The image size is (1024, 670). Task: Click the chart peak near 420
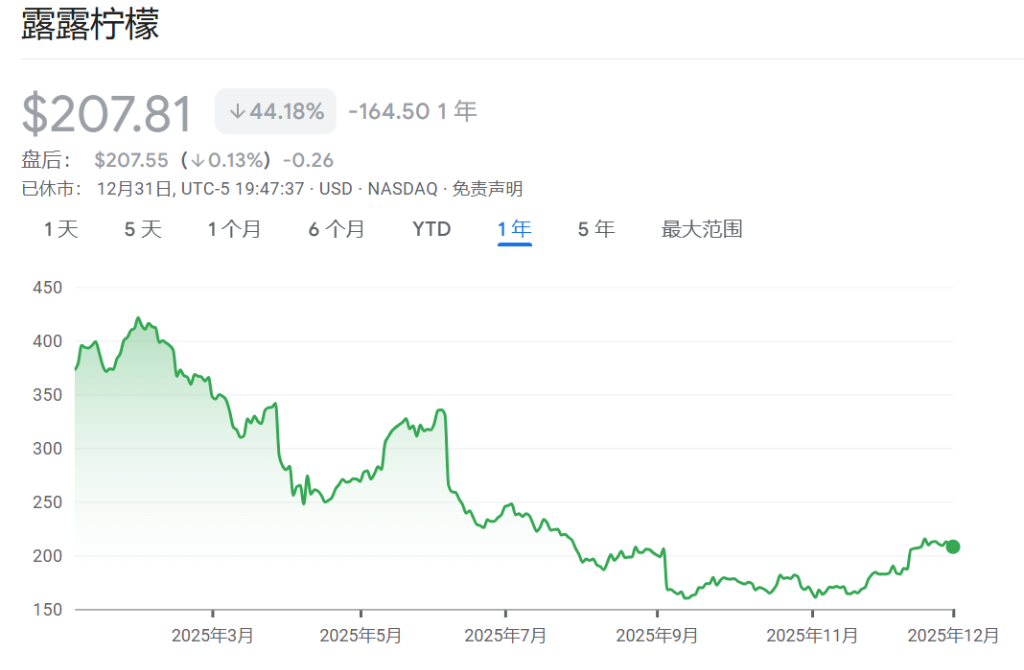[x=138, y=318]
